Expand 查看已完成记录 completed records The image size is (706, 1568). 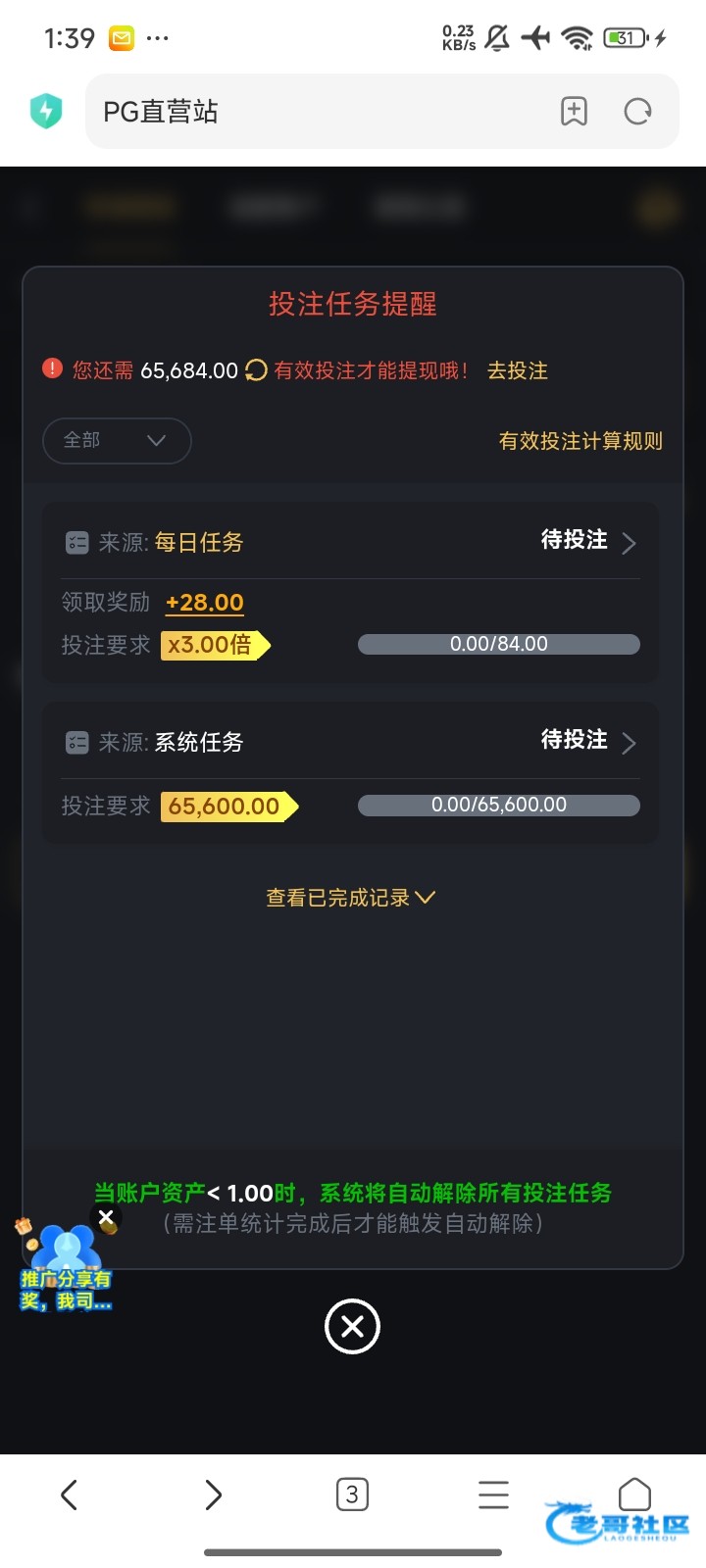351,898
